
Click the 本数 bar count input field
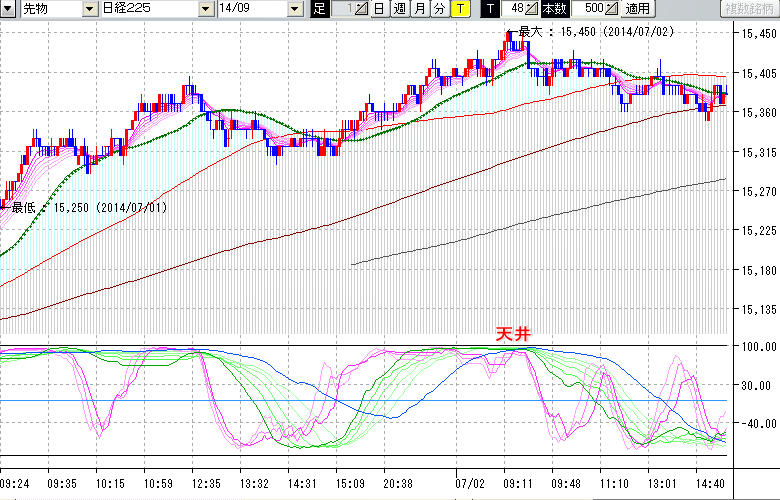(x=588, y=9)
